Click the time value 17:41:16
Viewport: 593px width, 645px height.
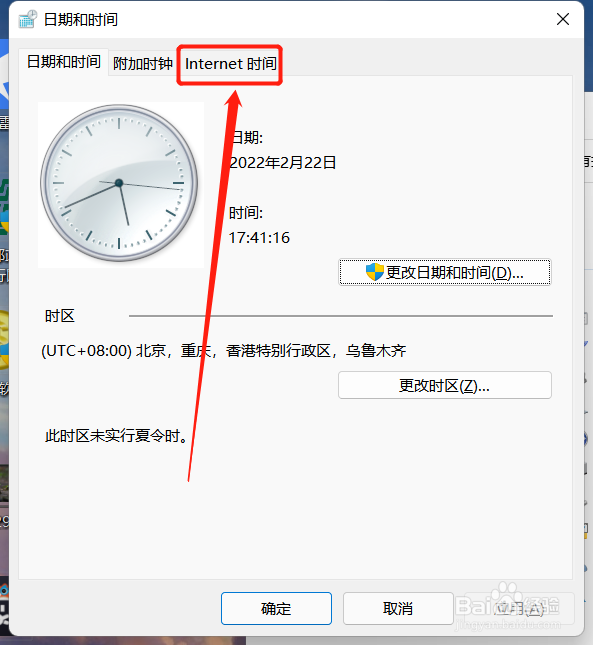(x=259, y=237)
